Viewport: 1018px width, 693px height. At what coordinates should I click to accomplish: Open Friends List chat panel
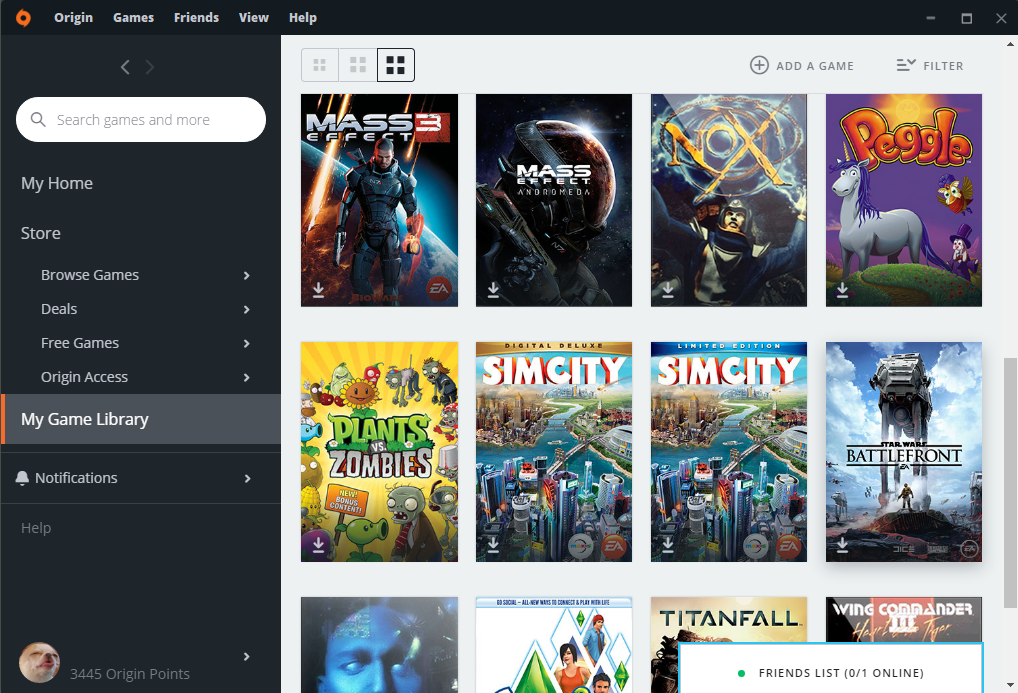click(x=831, y=669)
